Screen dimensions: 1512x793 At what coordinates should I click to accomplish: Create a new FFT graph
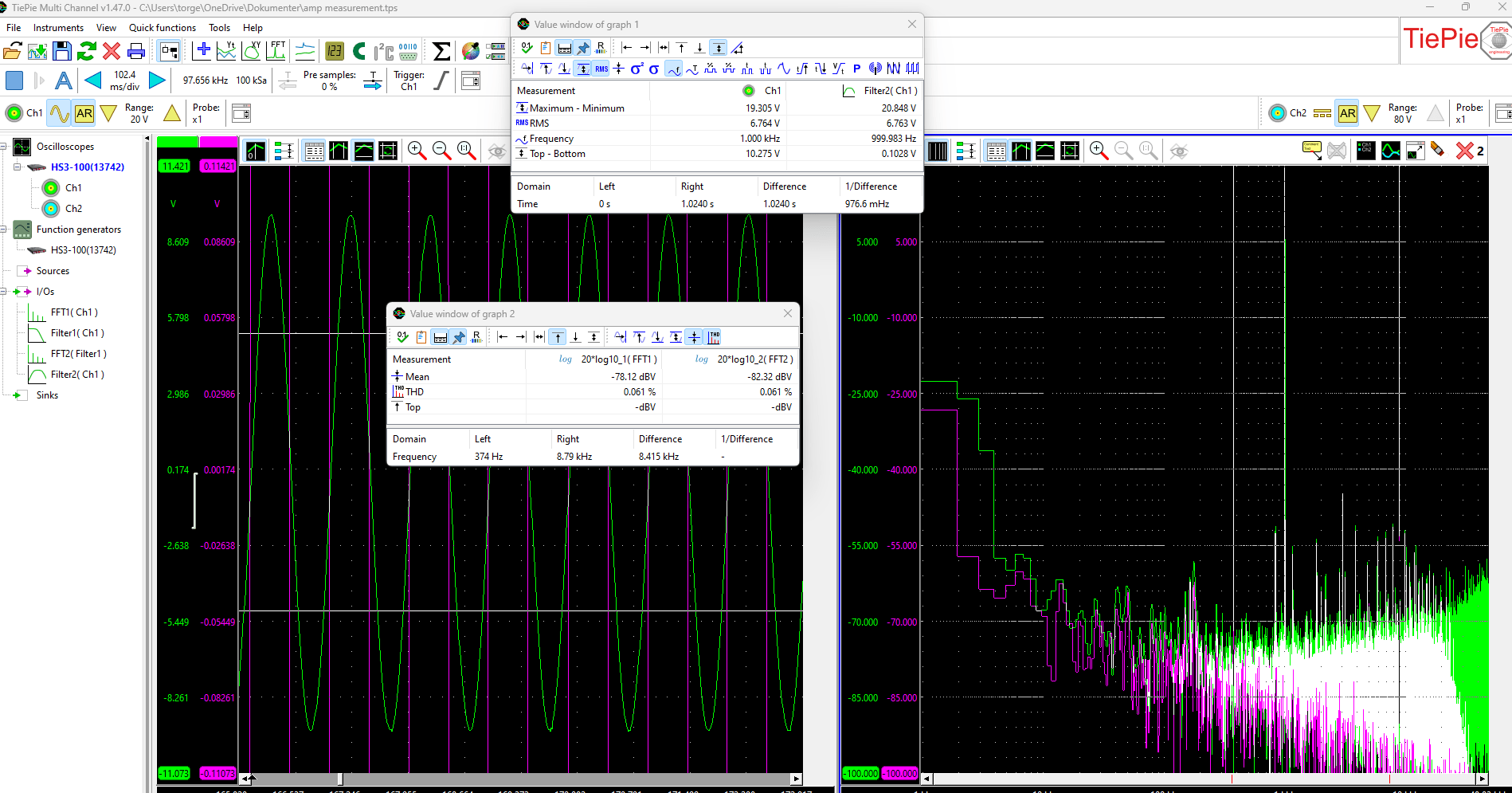[276, 51]
